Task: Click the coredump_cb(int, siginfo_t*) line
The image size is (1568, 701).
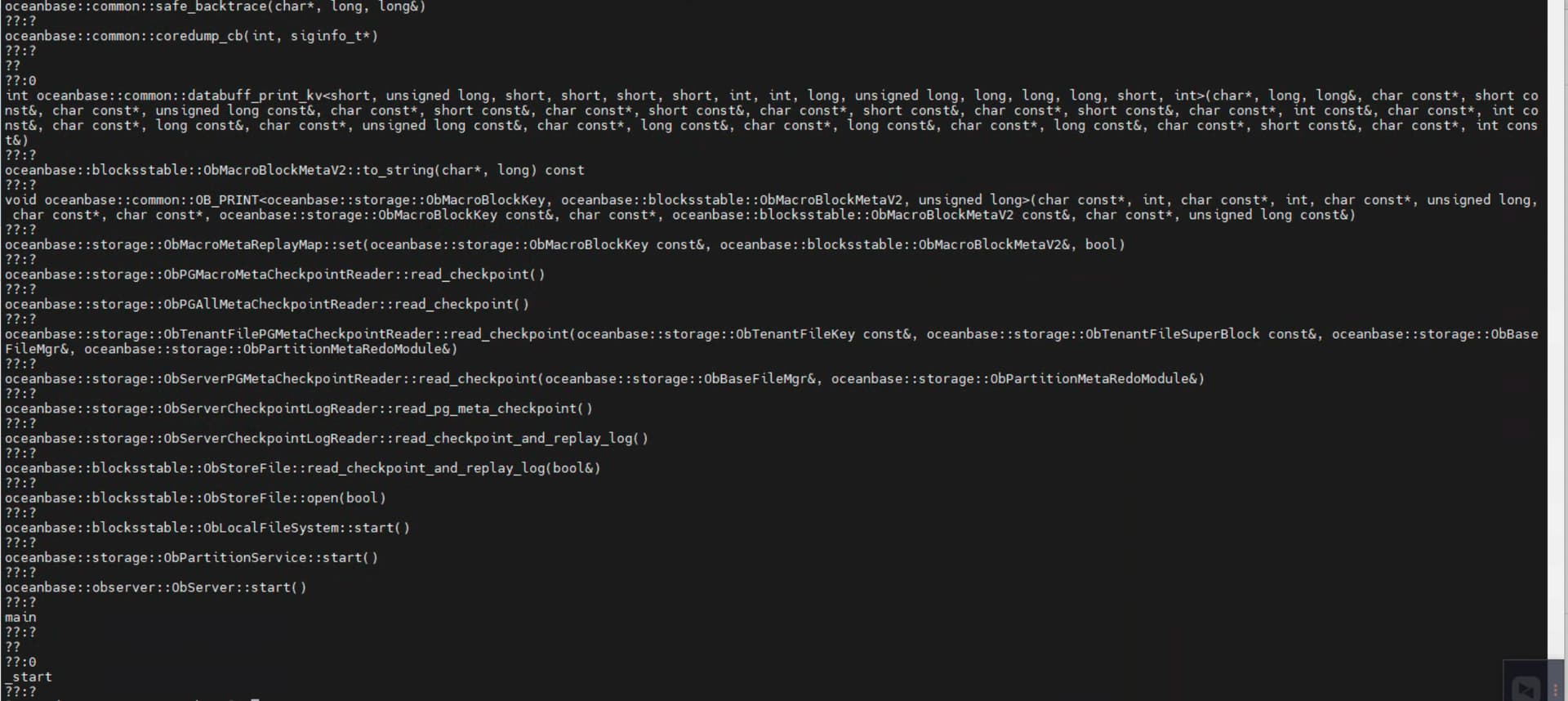Action: (x=192, y=36)
